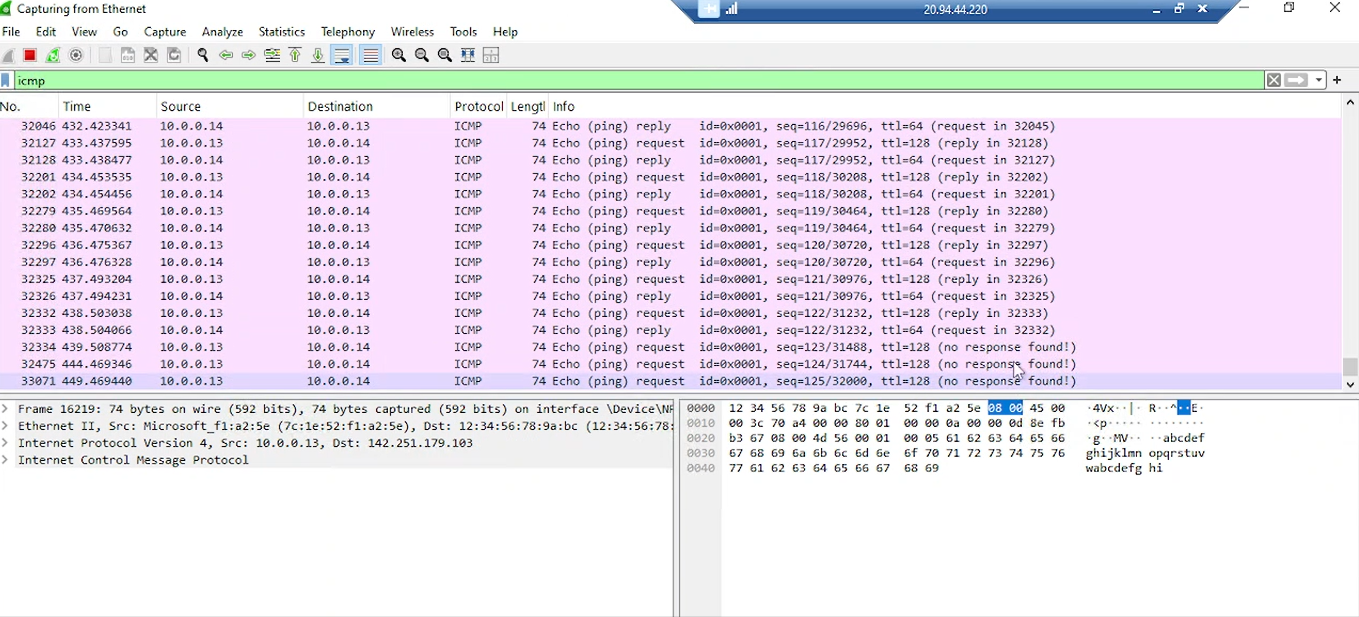1359x617 pixels.
Task: Sort packets by Destination column
Action: tap(376, 106)
